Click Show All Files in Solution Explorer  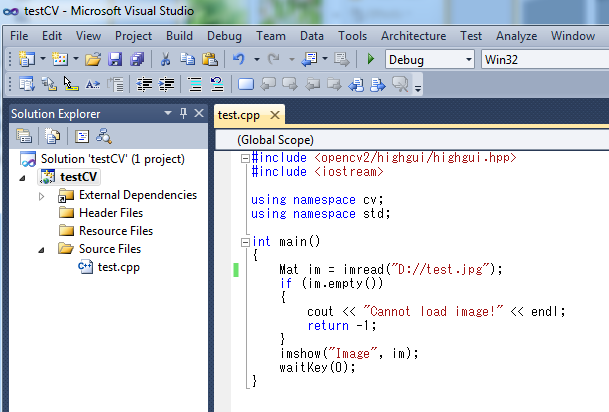point(52,136)
